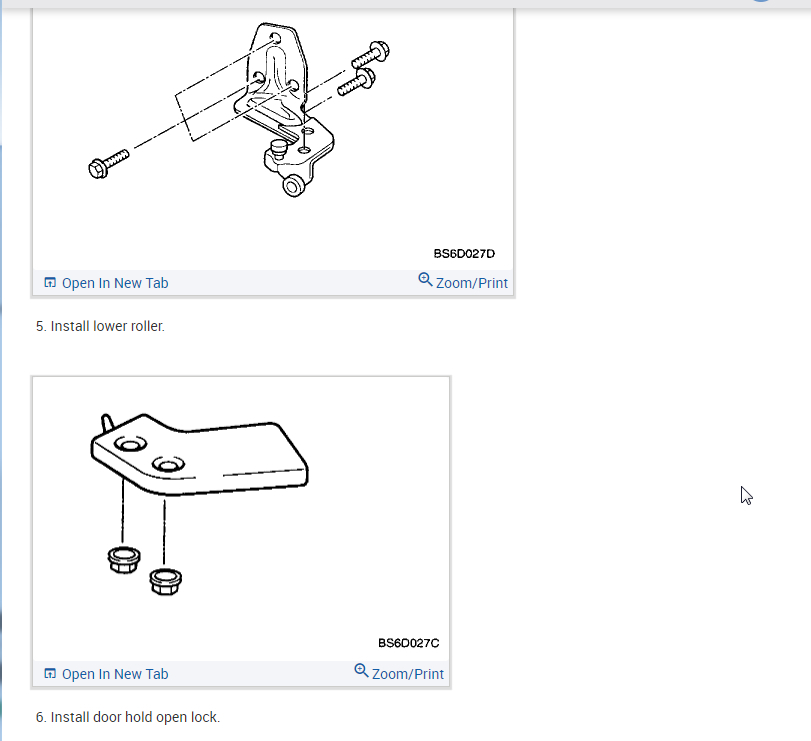Click the door hold open lock plate illustration
The width and height of the screenshot is (811, 741).
(x=199, y=455)
